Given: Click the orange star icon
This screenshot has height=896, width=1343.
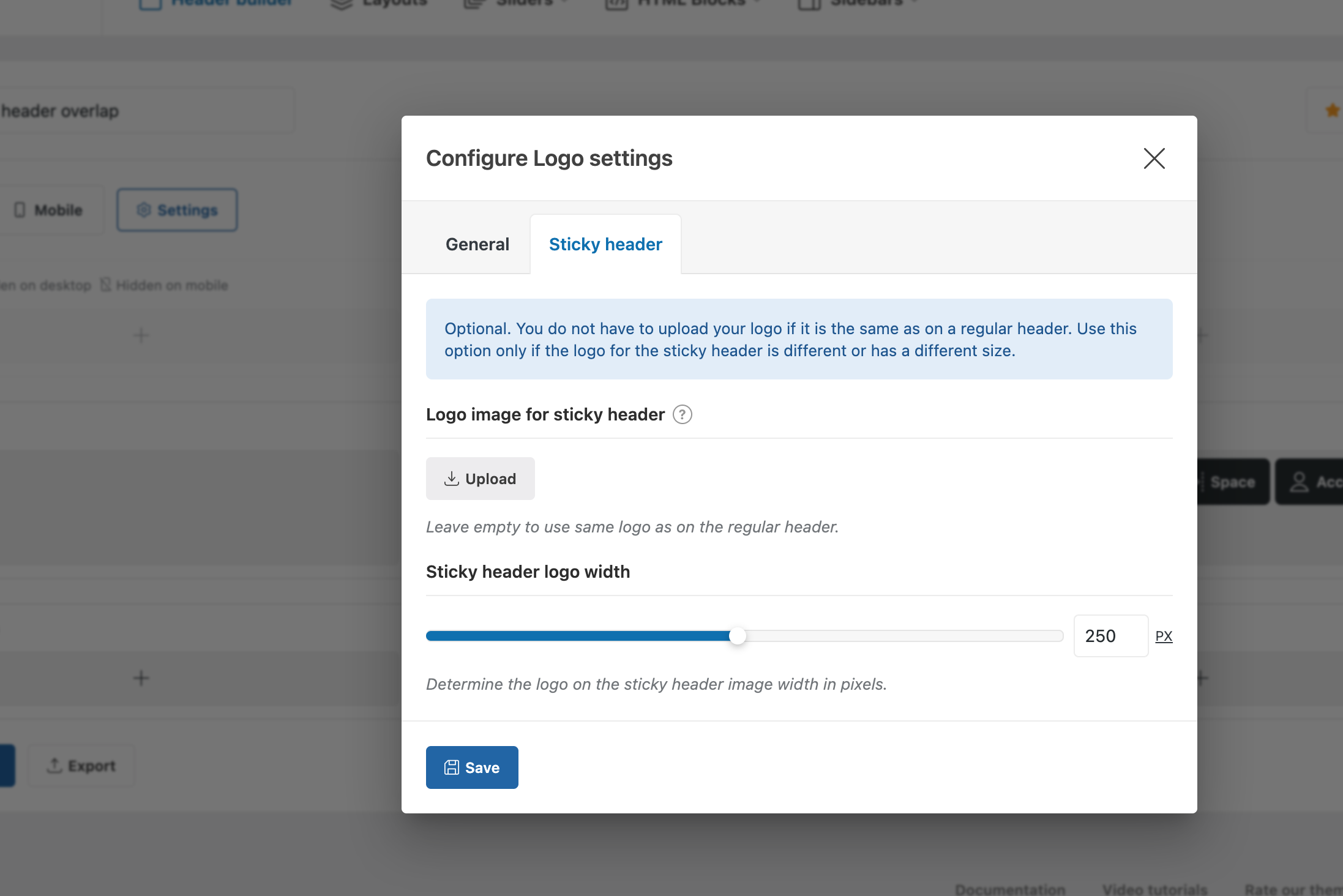Looking at the screenshot, I should (1331, 111).
